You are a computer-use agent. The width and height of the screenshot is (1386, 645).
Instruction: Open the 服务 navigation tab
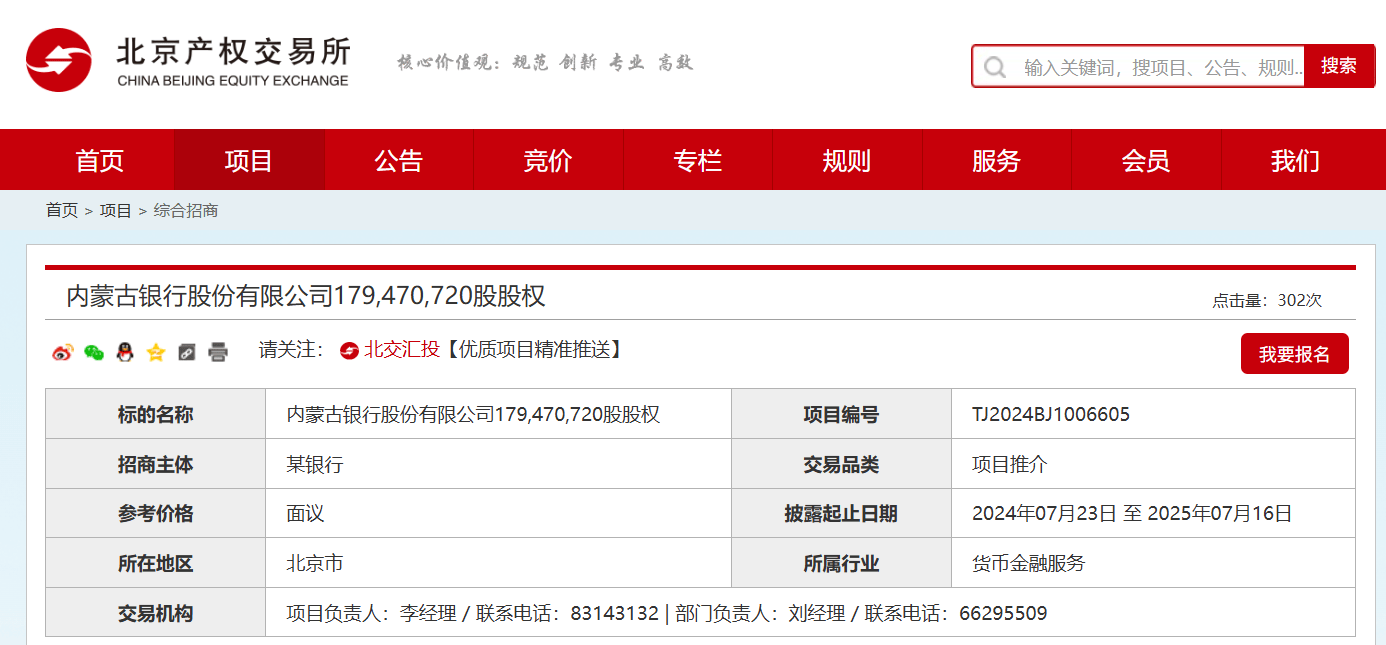click(x=996, y=160)
